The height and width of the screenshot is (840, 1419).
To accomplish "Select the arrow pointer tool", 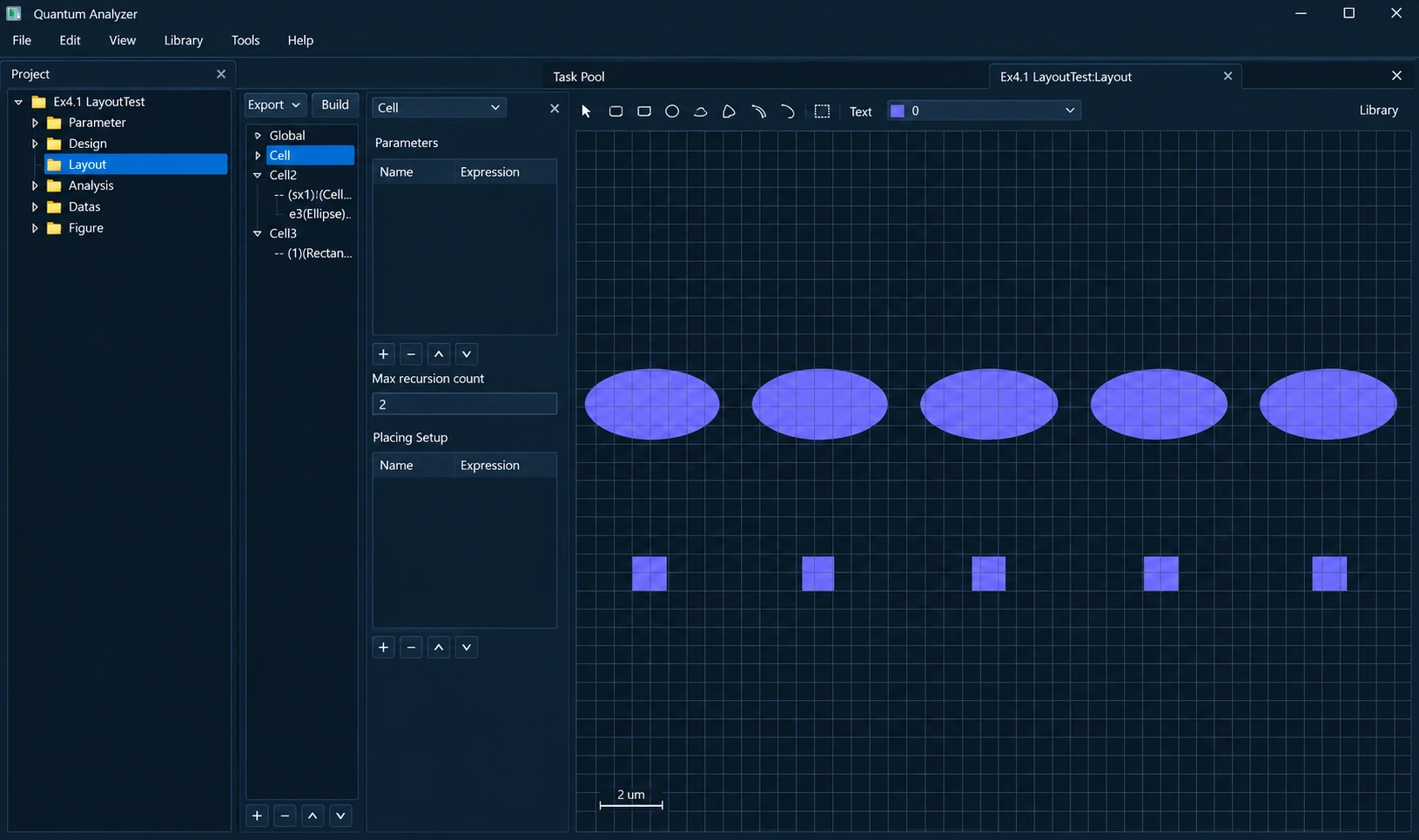I will tap(586, 111).
